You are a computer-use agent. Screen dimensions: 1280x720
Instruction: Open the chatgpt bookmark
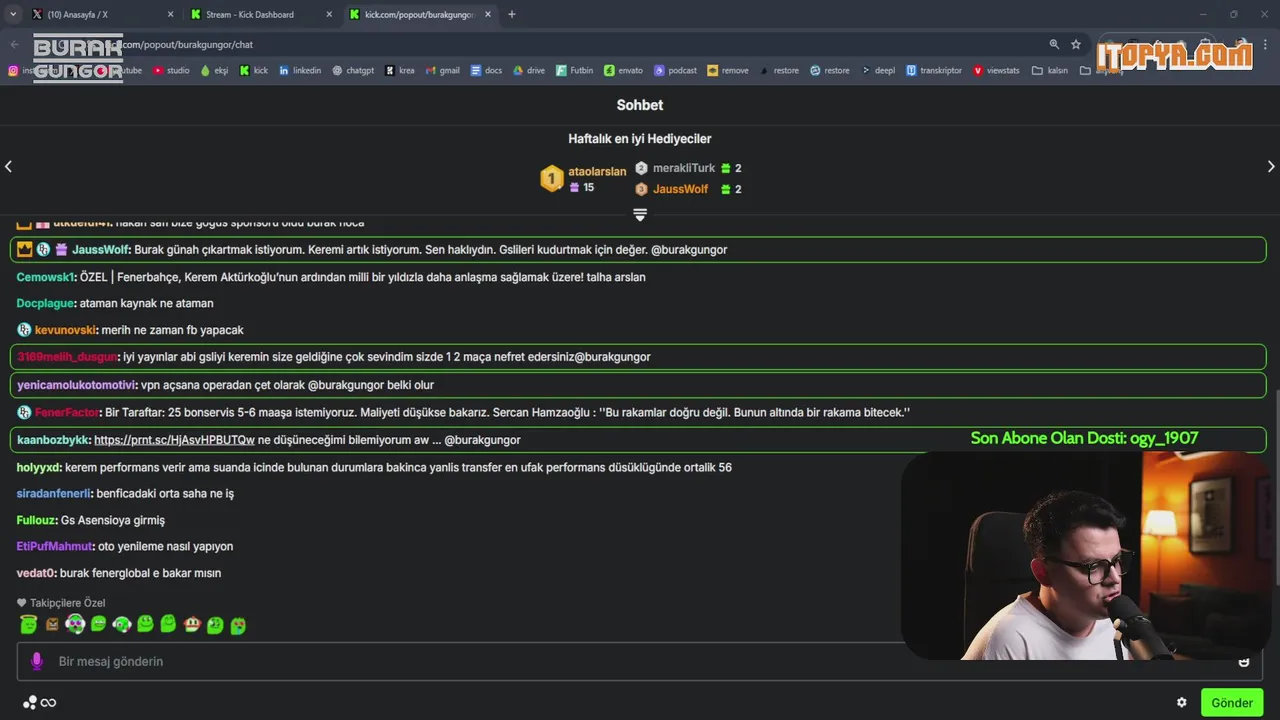353,71
